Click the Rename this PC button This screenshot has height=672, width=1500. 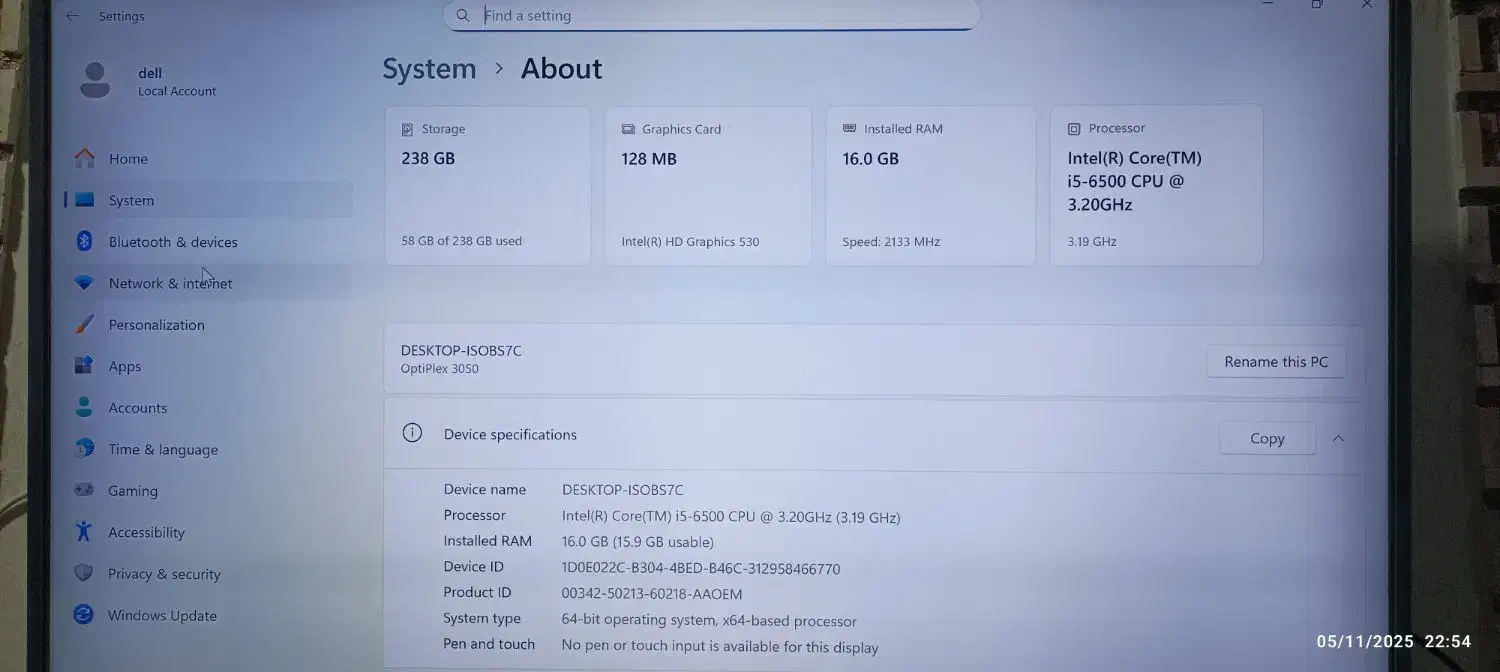click(x=1276, y=361)
